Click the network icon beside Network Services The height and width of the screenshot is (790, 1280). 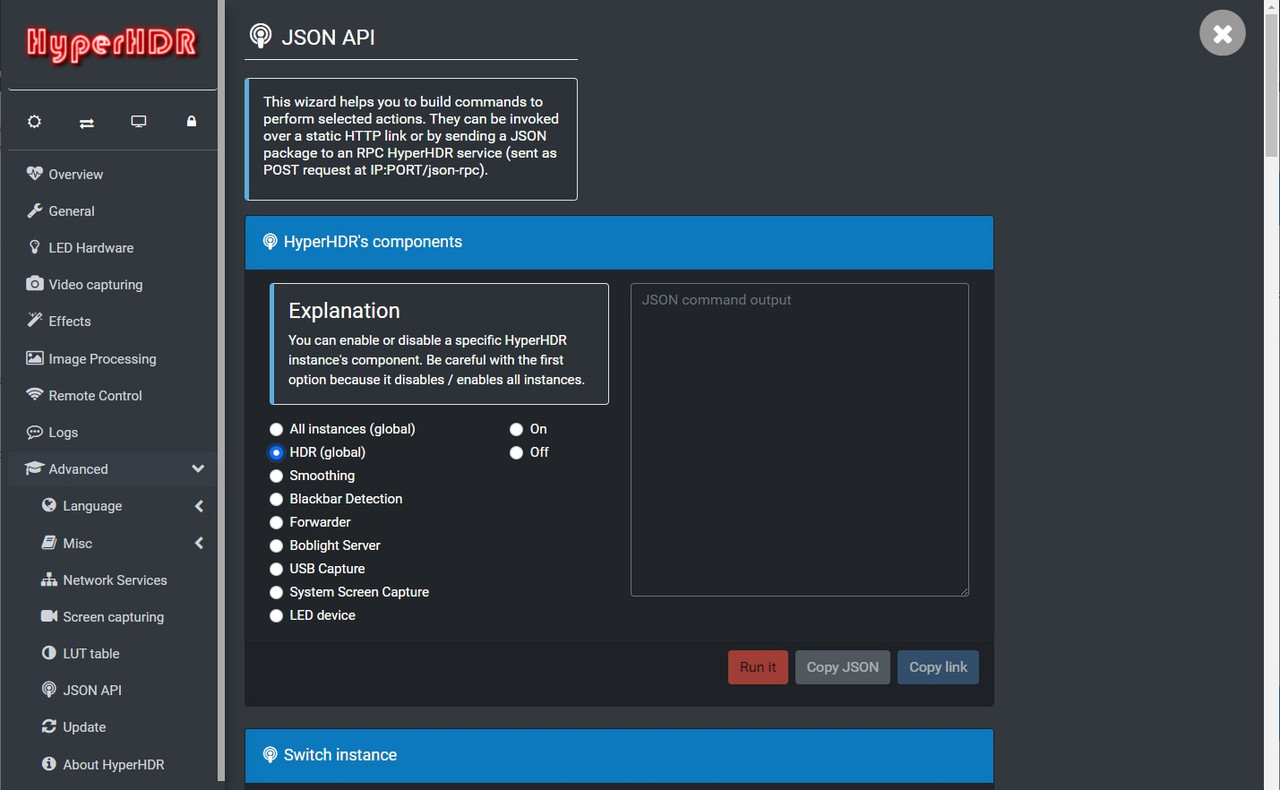[48, 579]
